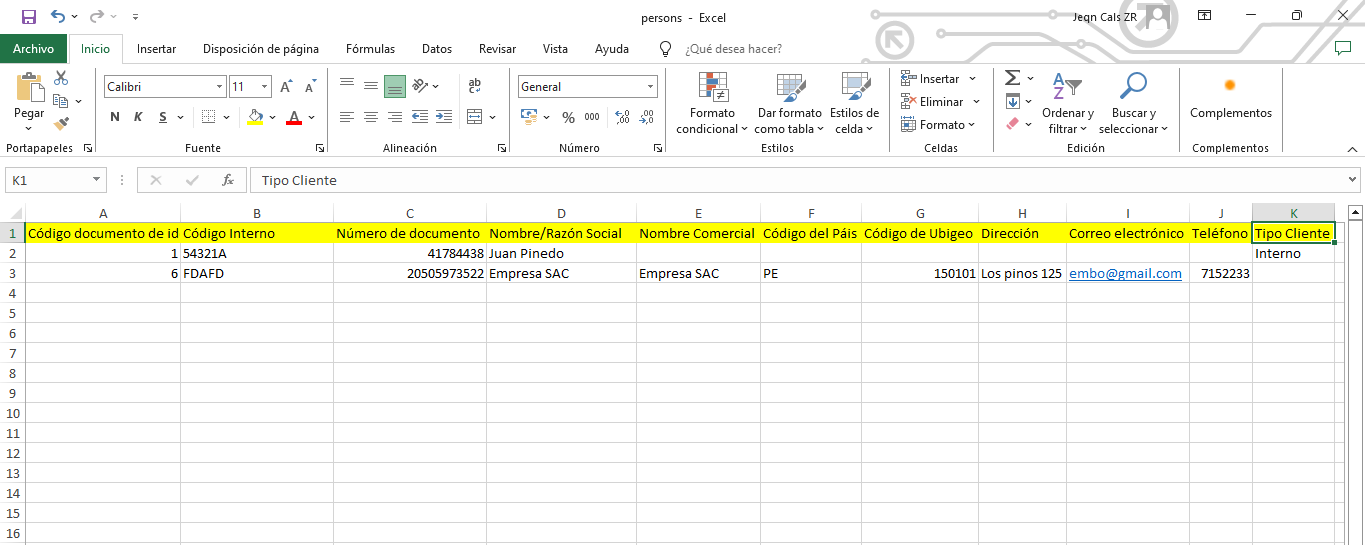Toggle middle vertical alignment button

pos(371,86)
